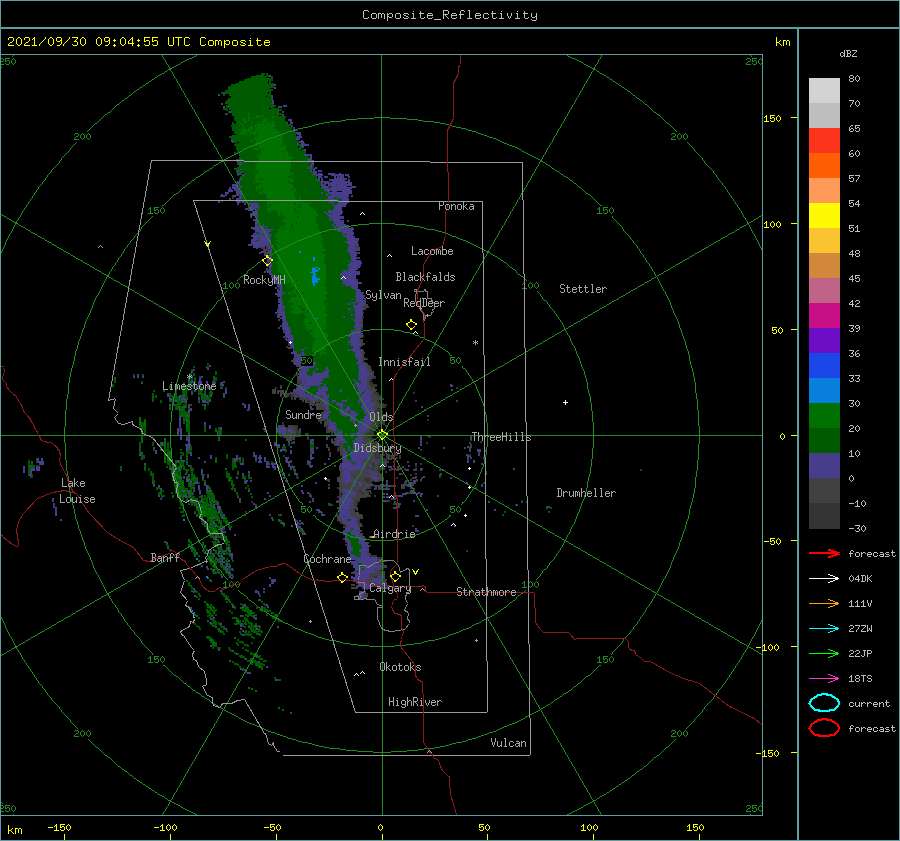Click the RockyMH label
This screenshot has width=900, height=841.
(264, 280)
